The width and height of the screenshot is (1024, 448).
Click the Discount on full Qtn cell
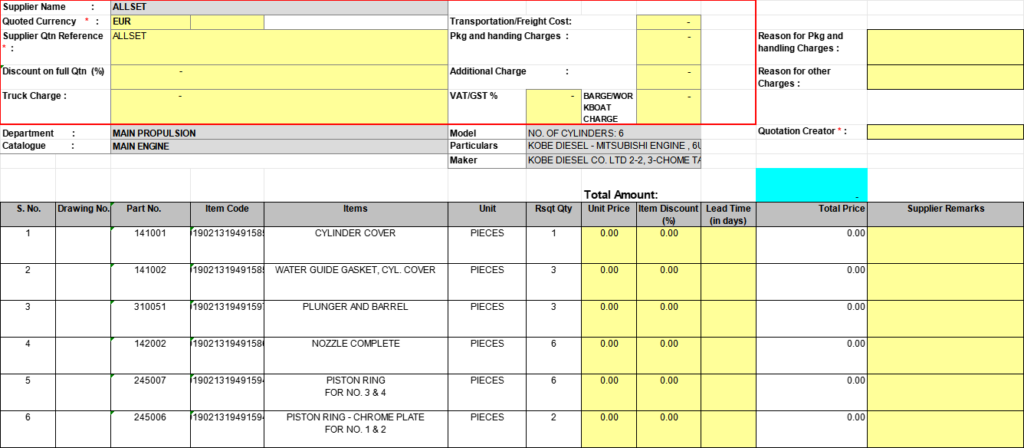[x=278, y=78]
